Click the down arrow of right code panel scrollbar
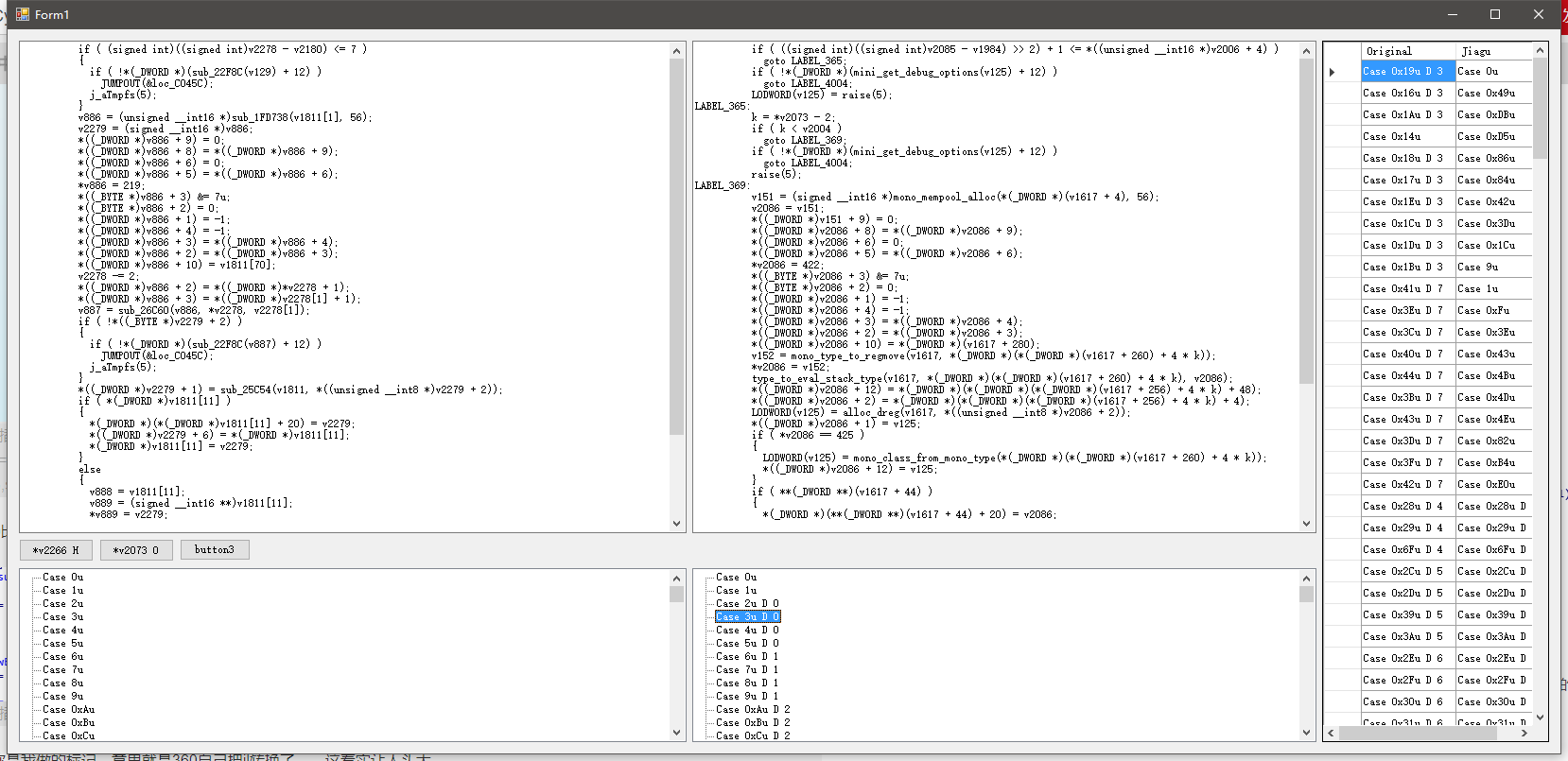This screenshot has height=761, width=1568. point(1306,523)
